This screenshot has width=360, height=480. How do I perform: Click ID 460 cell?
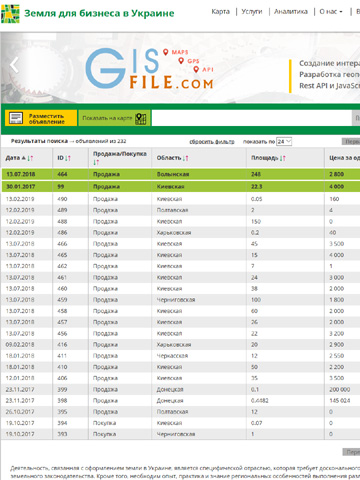62,289
